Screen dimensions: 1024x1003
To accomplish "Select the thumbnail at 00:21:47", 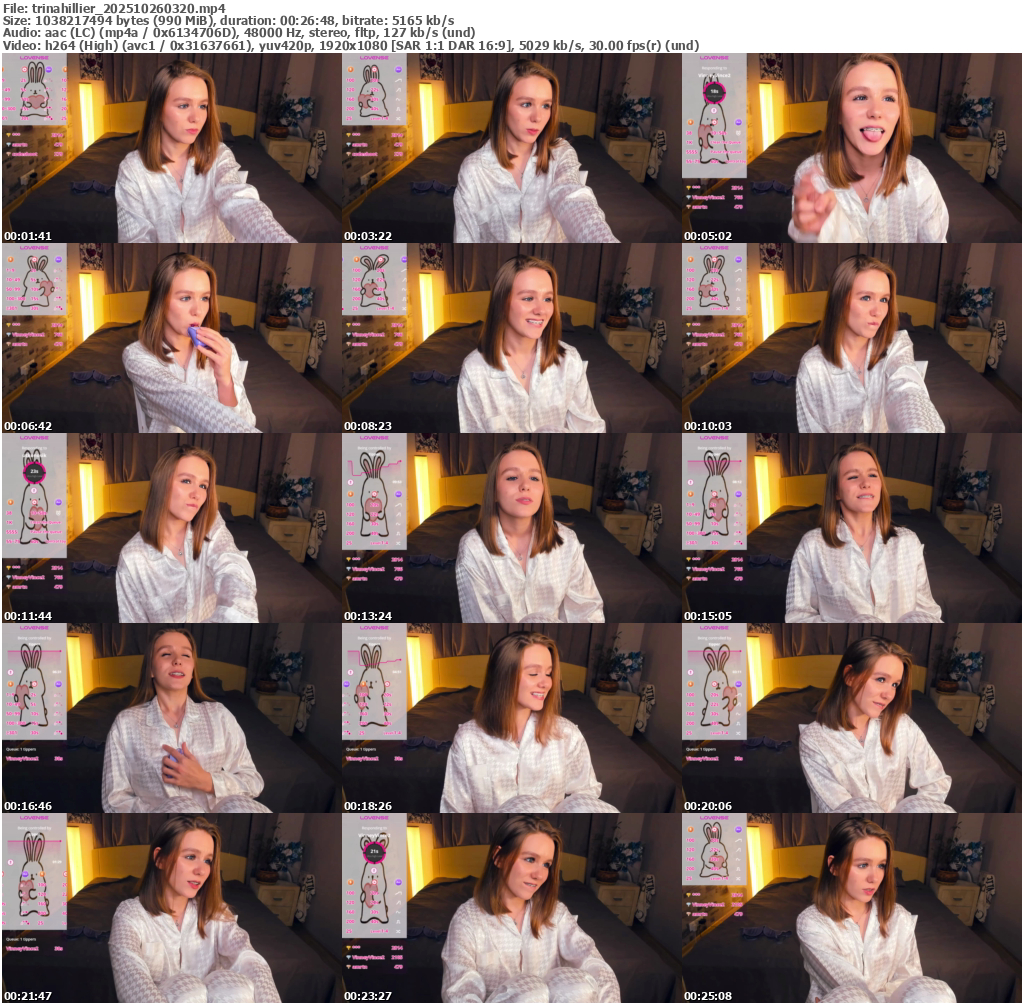I will click(x=172, y=908).
